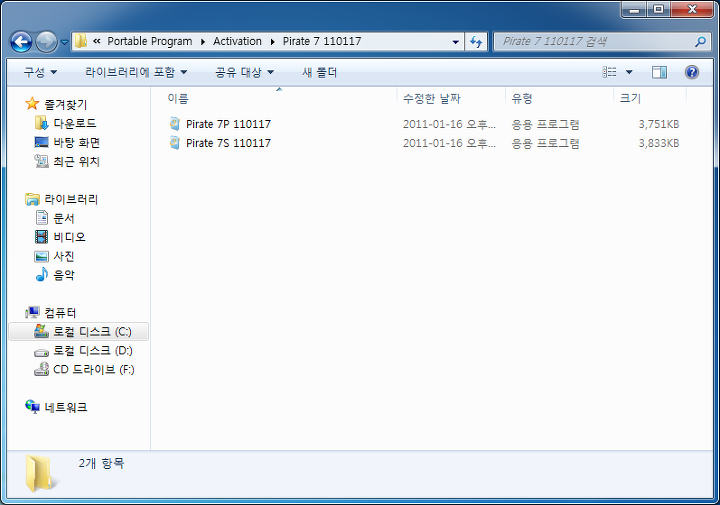
Task: Open the 사진 library
Action: pyautogui.click(x=64, y=256)
